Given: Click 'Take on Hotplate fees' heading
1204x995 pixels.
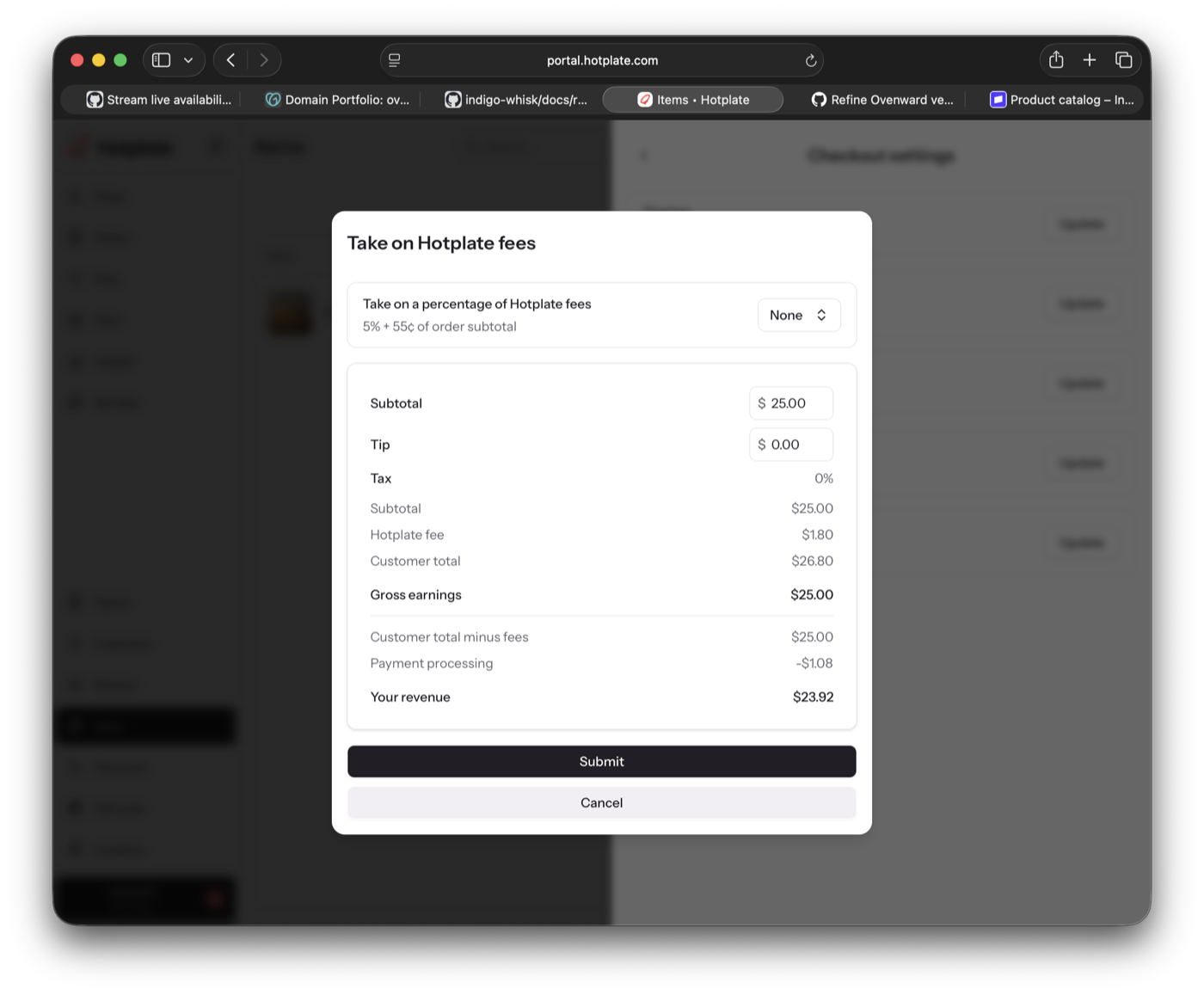Looking at the screenshot, I should [x=441, y=243].
